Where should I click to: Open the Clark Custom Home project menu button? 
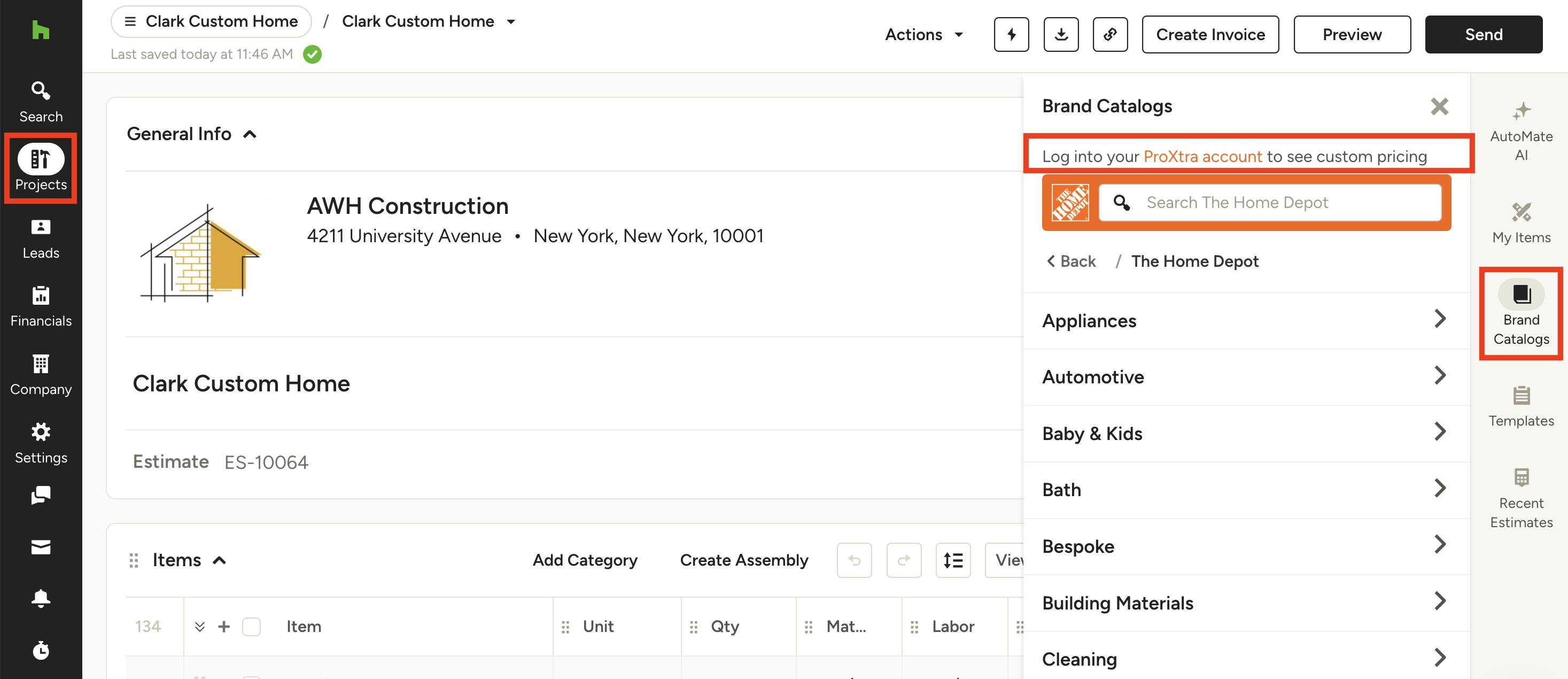coord(211,21)
